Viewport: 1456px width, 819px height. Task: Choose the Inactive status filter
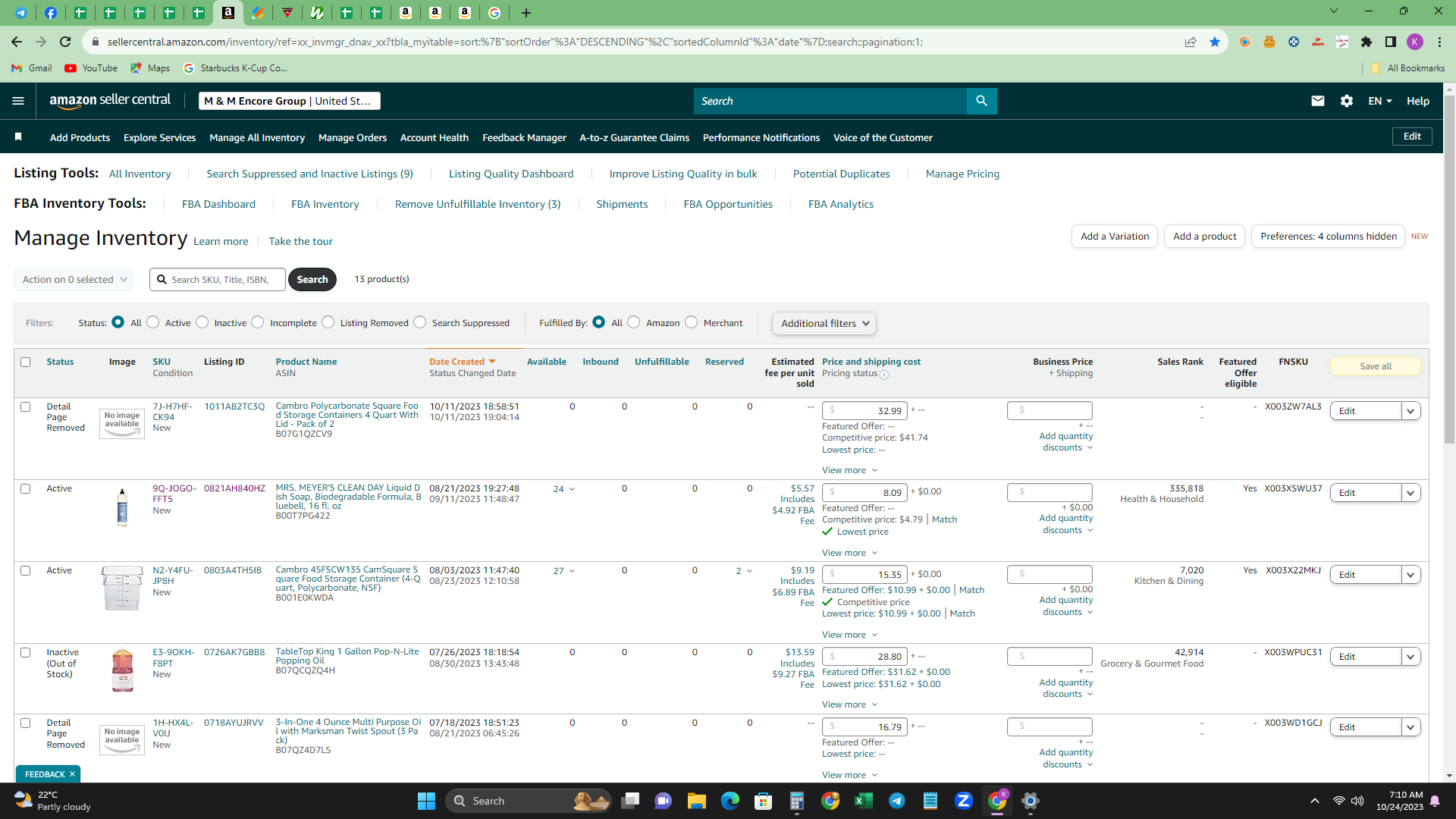pyautogui.click(x=202, y=322)
